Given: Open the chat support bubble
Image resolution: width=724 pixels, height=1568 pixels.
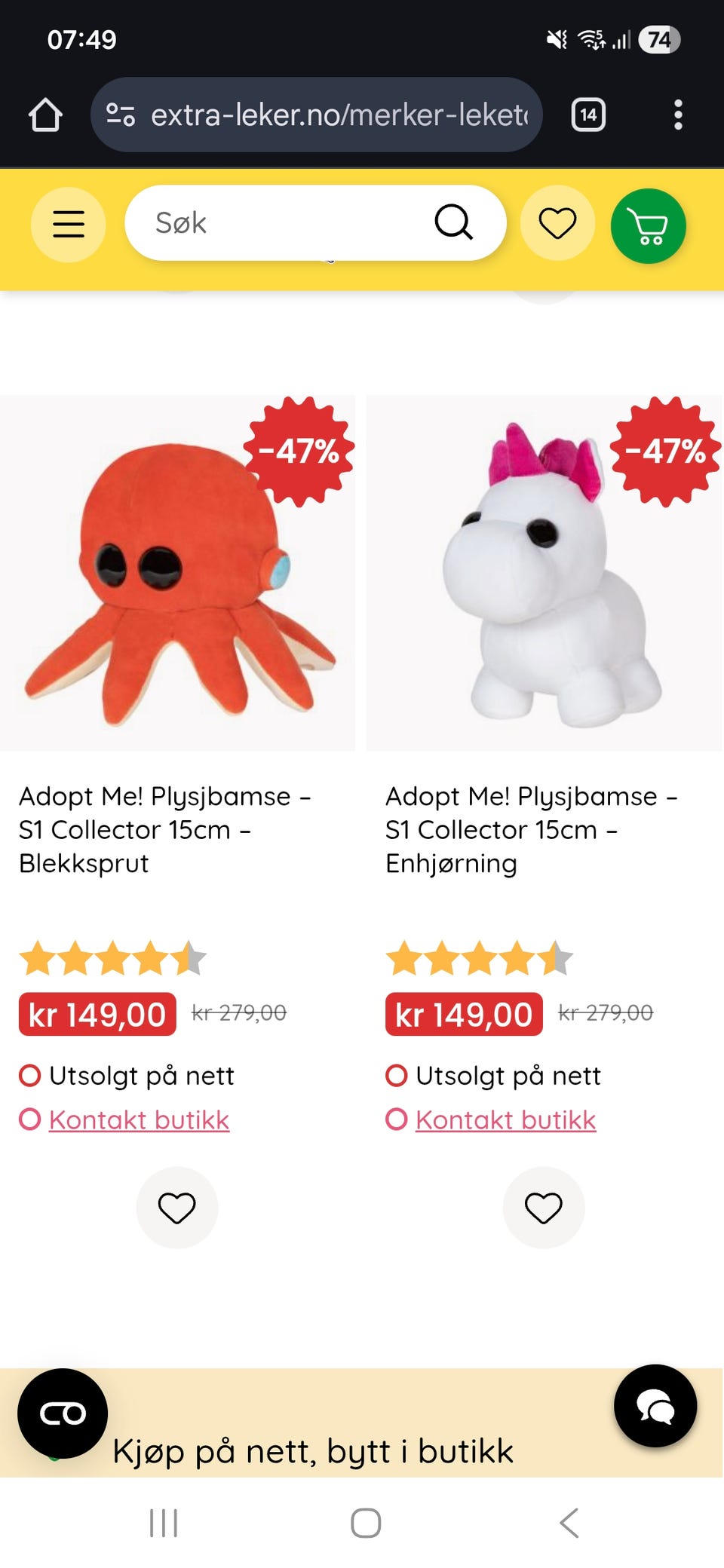Looking at the screenshot, I should [x=655, y=1405].
